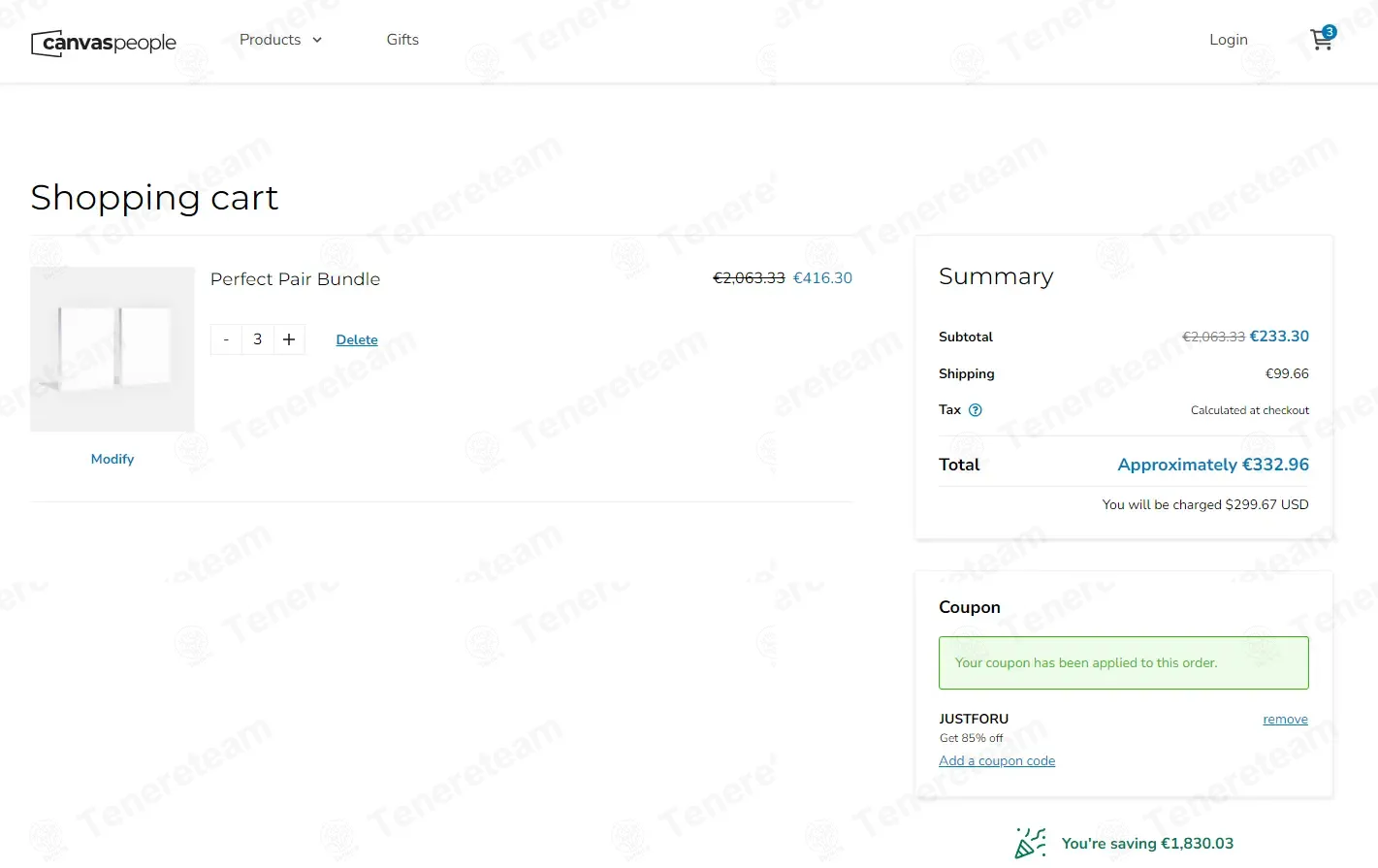Delete the Perfect Pair Bundle item
Screen dimensions: 1378x868
pos(357,339)
